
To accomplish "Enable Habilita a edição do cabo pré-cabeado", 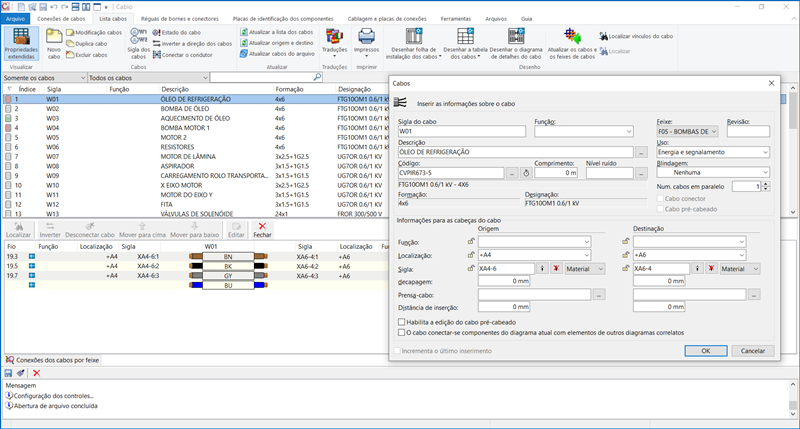I will pyautogui.click(x=402, y=323).
